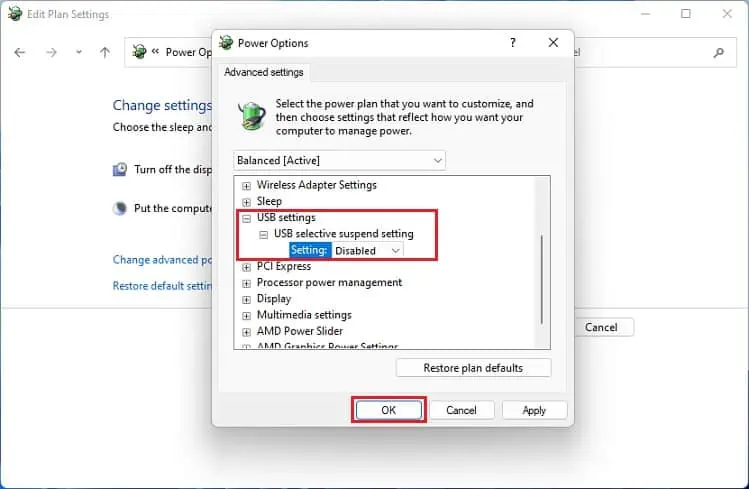Click the Turn off the display icon
The image size is (749, 489).
point(120,169)
